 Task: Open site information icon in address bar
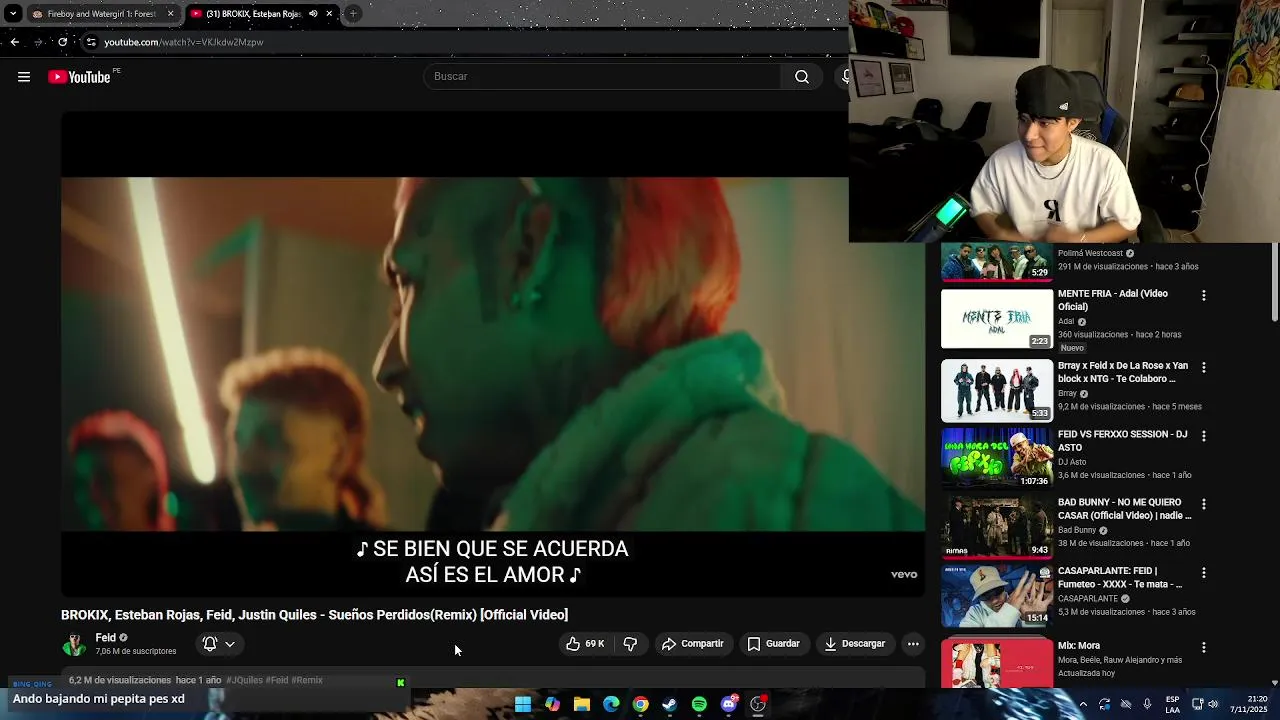[x=91, y=42]
